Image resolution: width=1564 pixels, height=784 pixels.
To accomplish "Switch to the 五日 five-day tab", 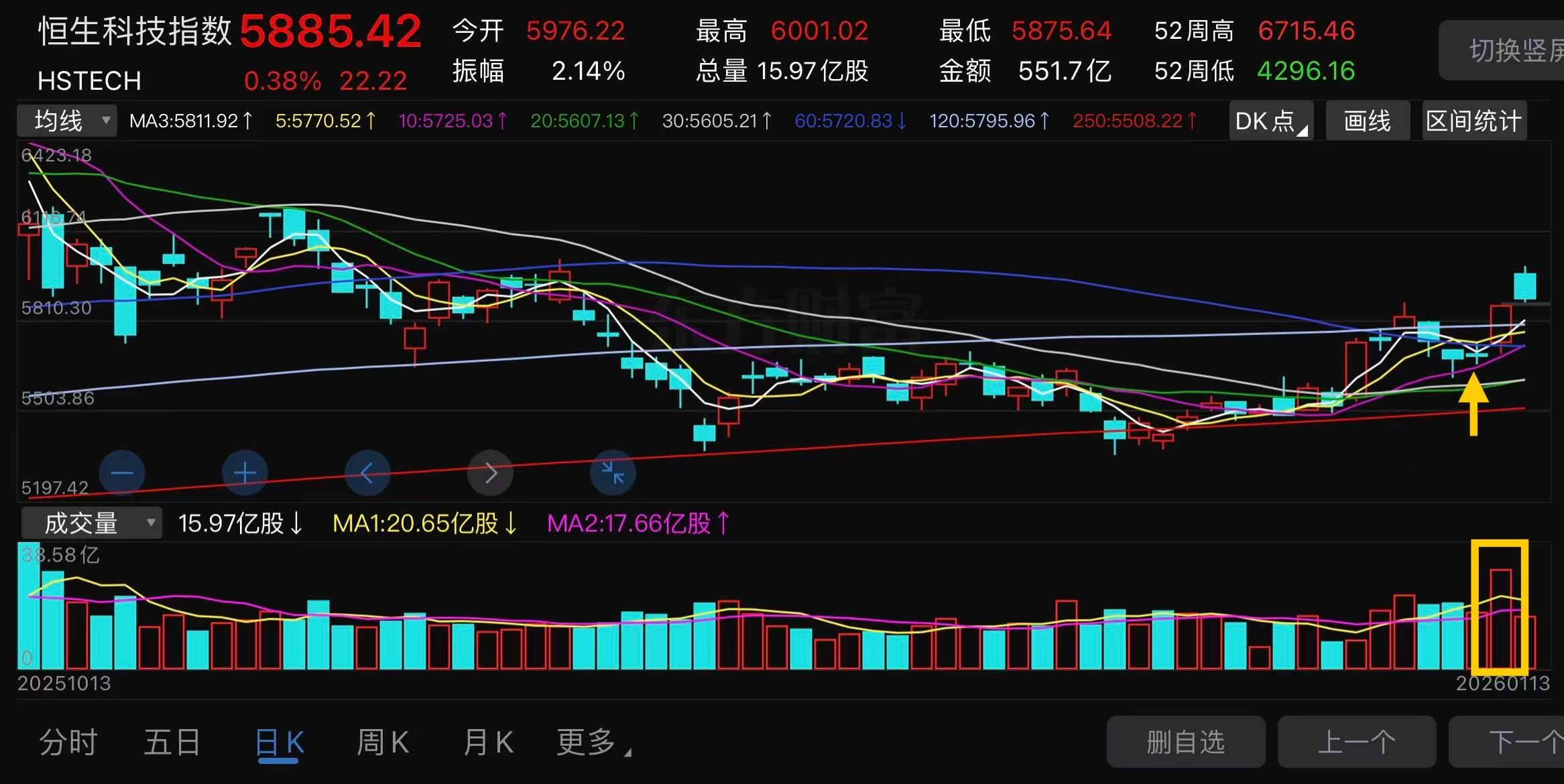I will 172,742.
